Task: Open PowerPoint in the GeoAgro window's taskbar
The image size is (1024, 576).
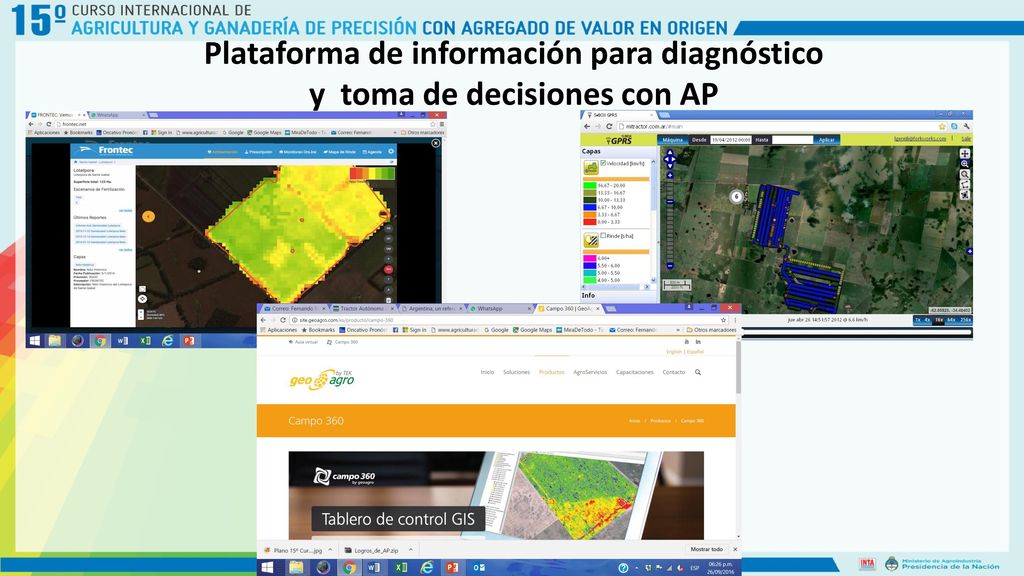Action: click(452, 568)
